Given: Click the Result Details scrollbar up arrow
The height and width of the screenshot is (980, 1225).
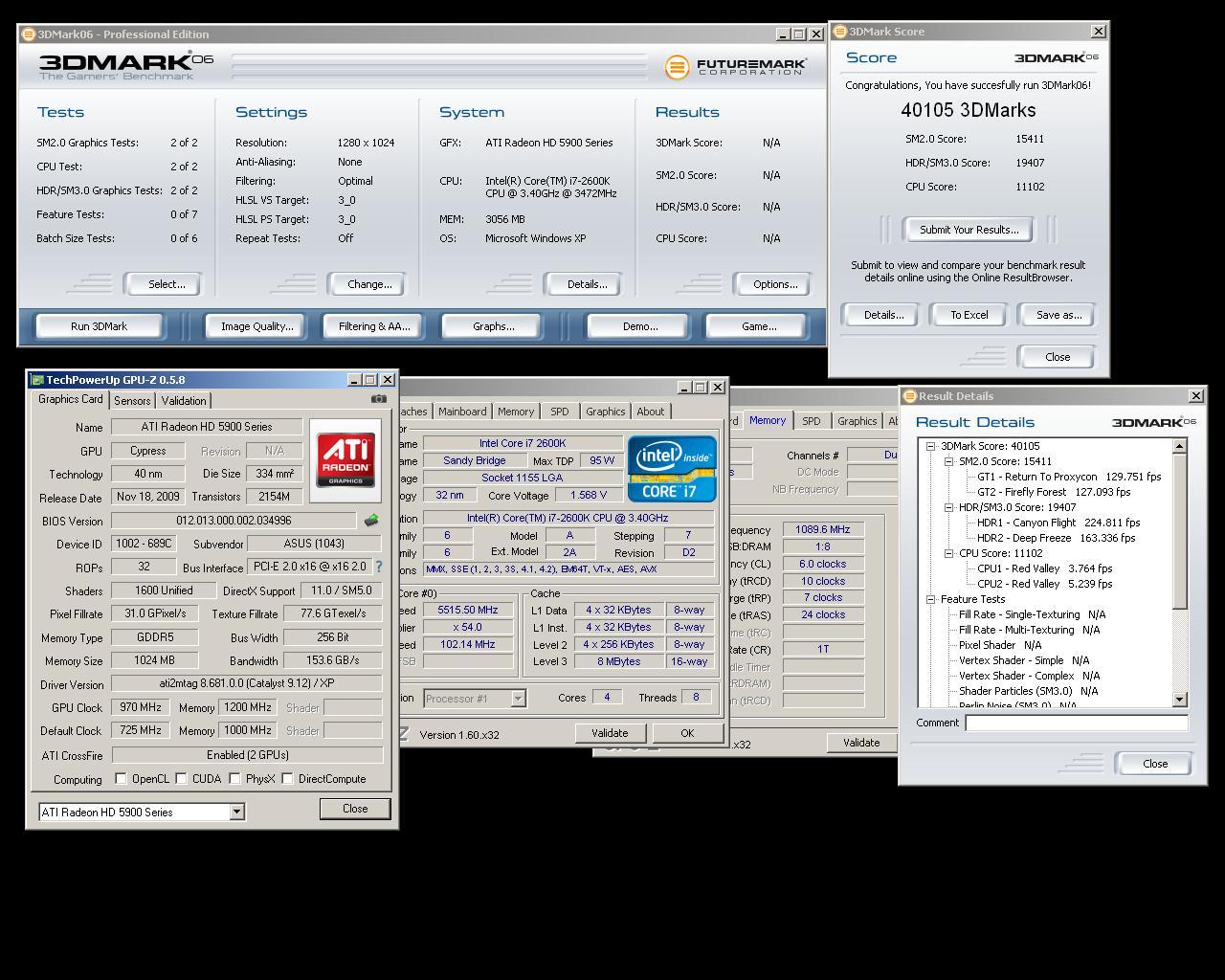Looking at the screenshot, I should (1180, 446).
